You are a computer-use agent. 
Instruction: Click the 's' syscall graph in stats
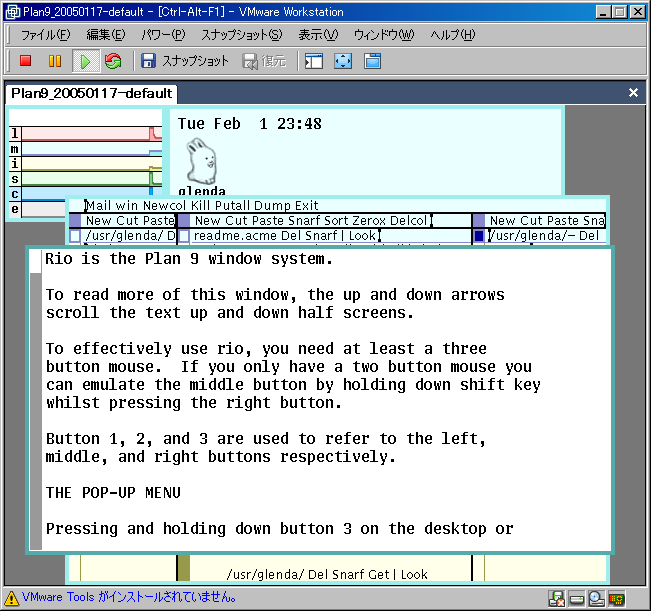point(92,179)
